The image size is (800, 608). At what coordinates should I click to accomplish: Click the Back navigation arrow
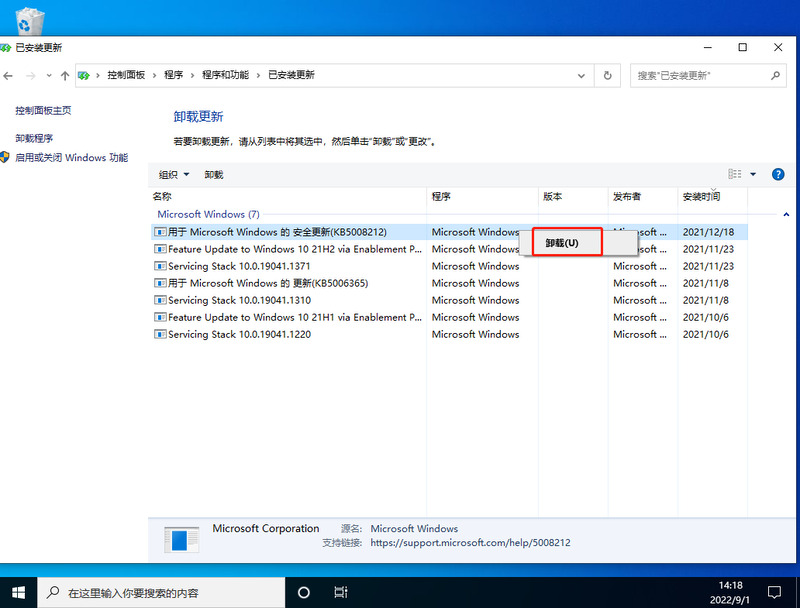click(9, 76)
